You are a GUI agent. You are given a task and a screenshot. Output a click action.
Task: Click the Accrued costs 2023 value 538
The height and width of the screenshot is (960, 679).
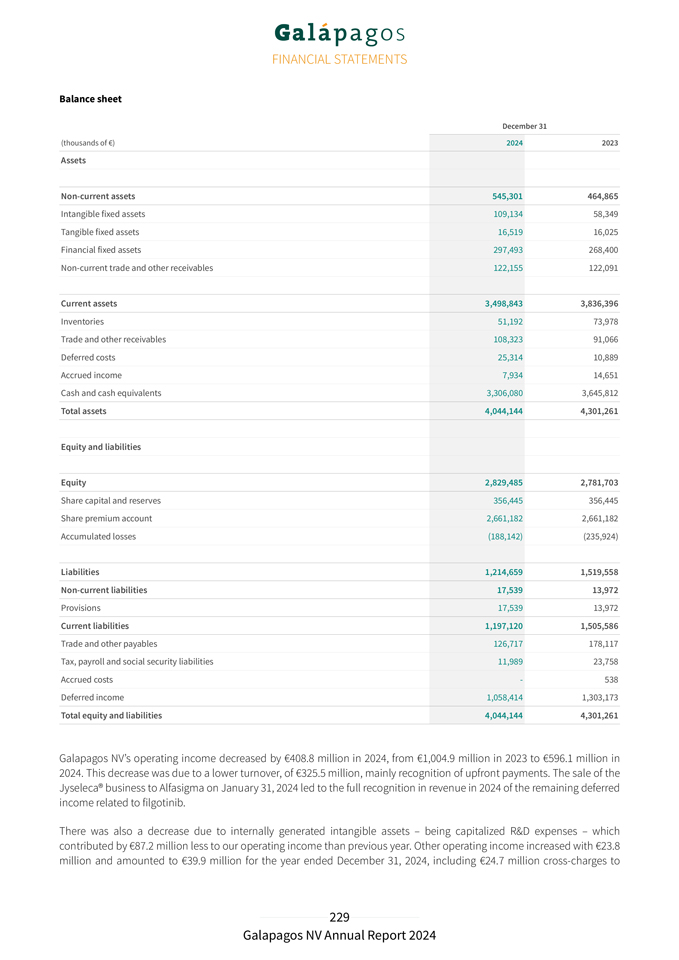609,679
